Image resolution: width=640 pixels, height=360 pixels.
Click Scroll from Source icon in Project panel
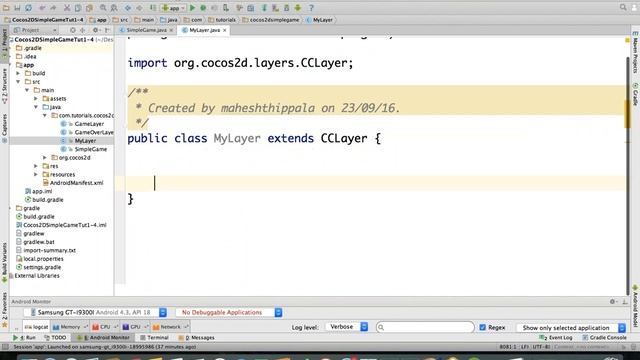click(73, 30)
